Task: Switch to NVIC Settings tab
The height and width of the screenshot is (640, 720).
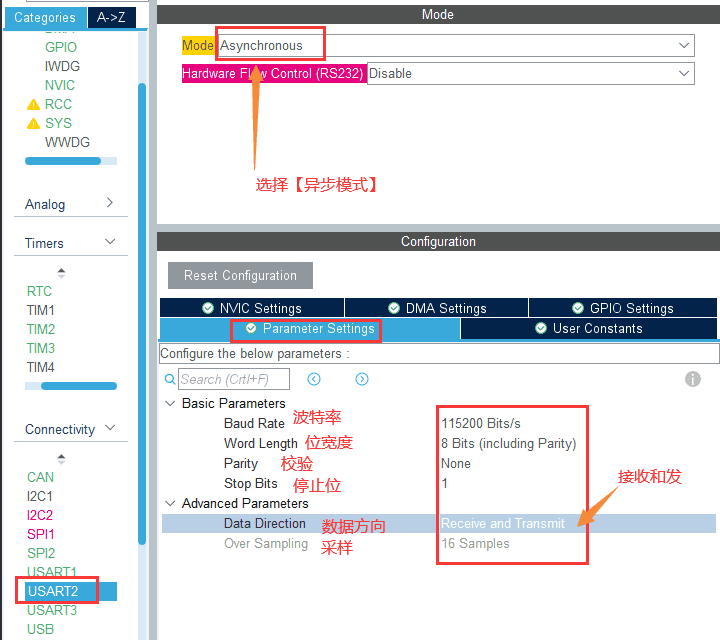Action: 252,308
